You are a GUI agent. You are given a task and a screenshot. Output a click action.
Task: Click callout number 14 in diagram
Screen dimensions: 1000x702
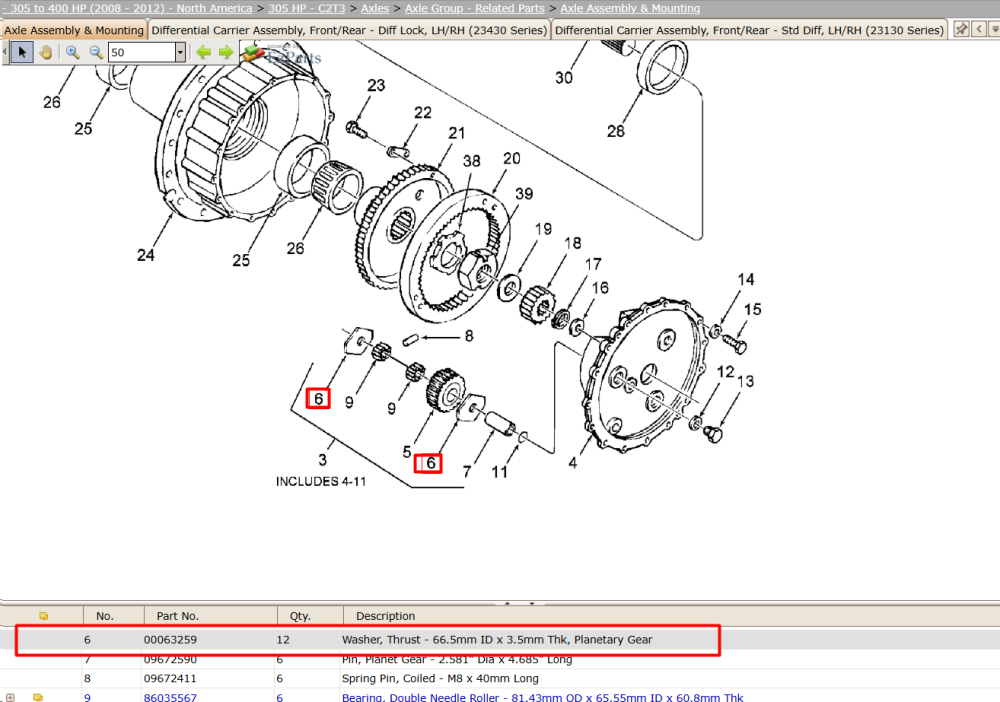click(746, 279)
